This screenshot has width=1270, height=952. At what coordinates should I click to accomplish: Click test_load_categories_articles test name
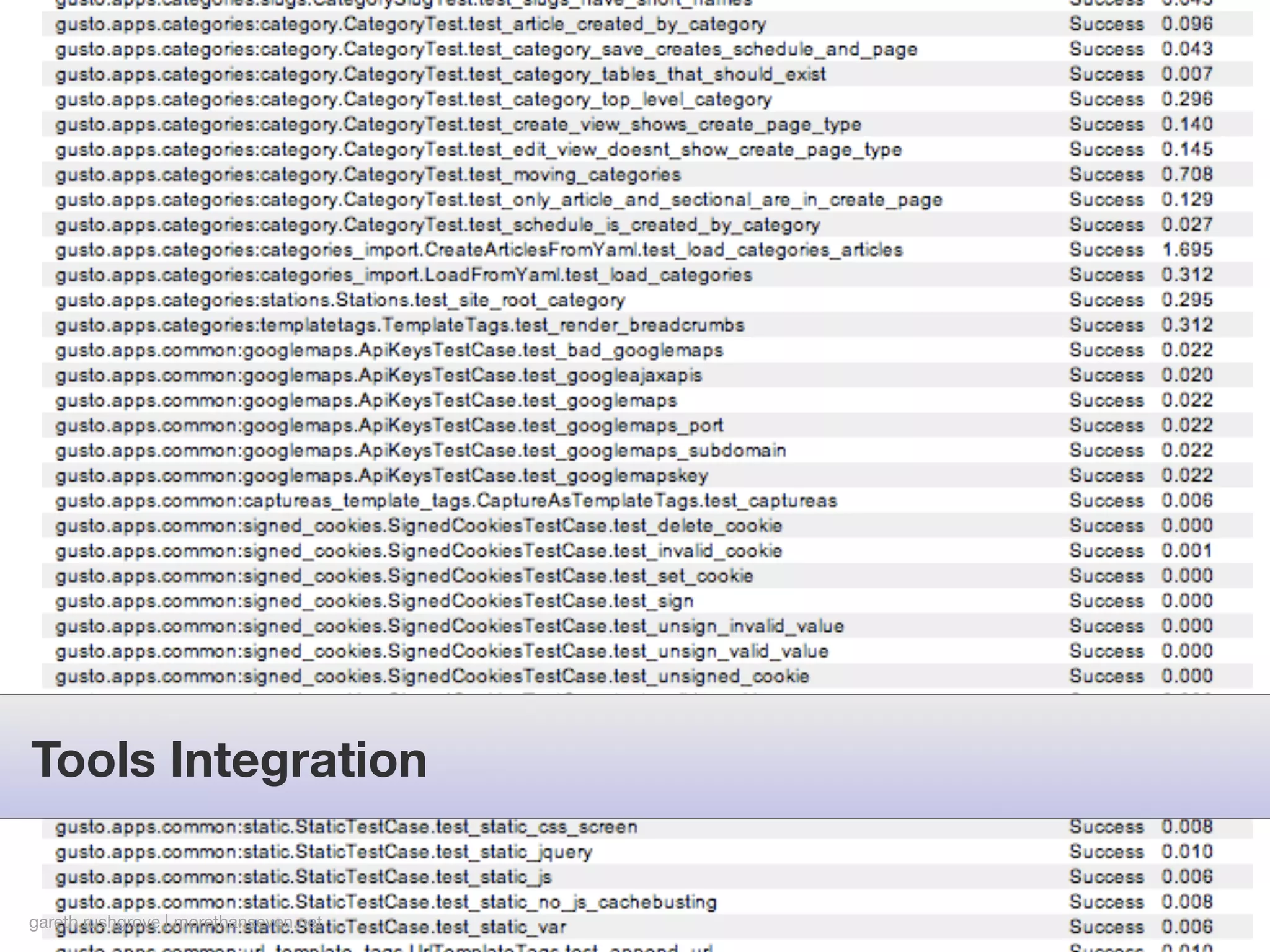click(479, 250)
